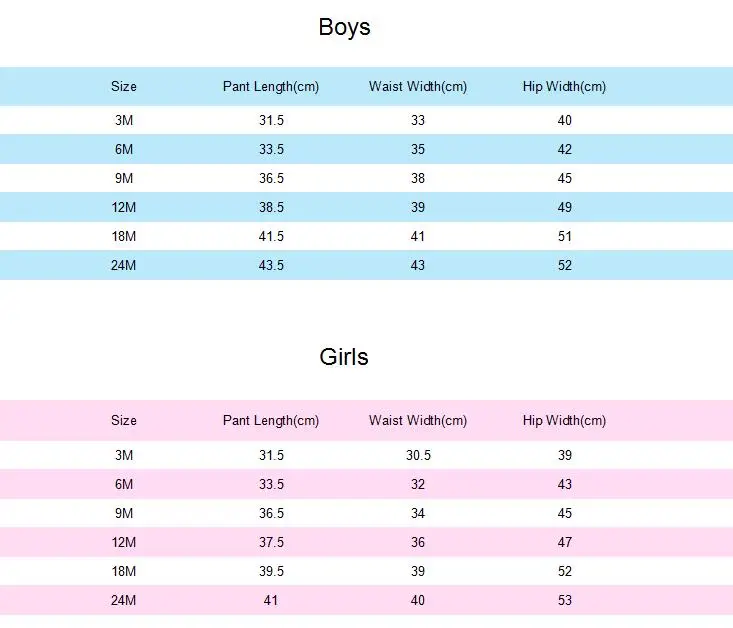Select Hip Width(cm) header in Girls table
This screenshot has width=733, height=628.
564,420
